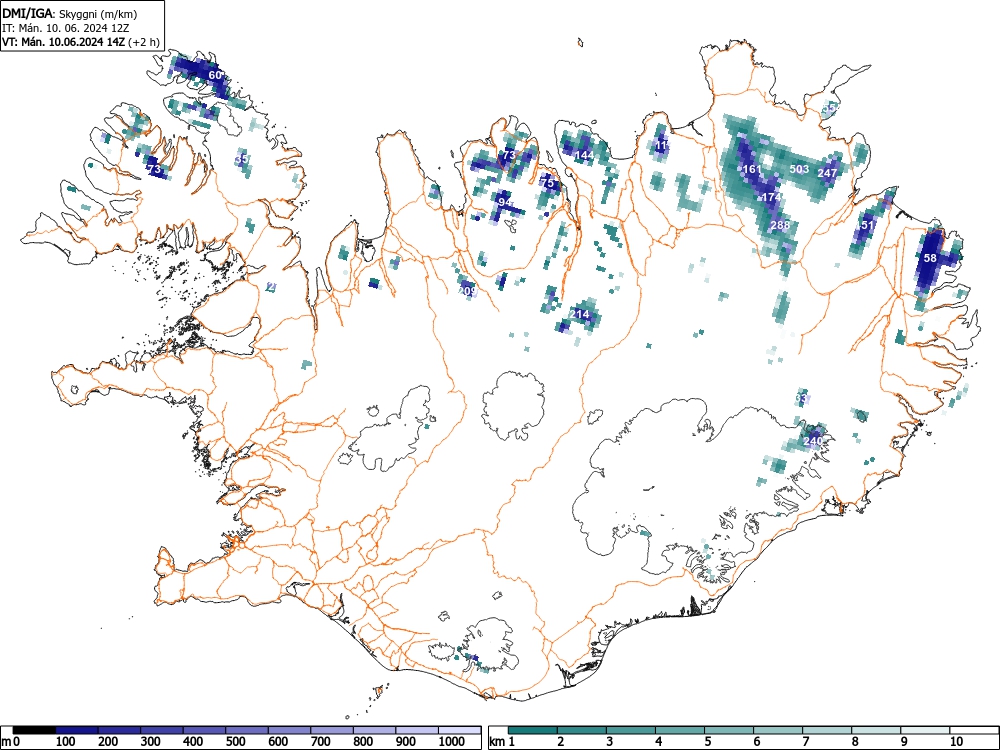The image size is (1000, 750).
Task: Click the visibility value 174 on the map
Action: tap(772, 197)
